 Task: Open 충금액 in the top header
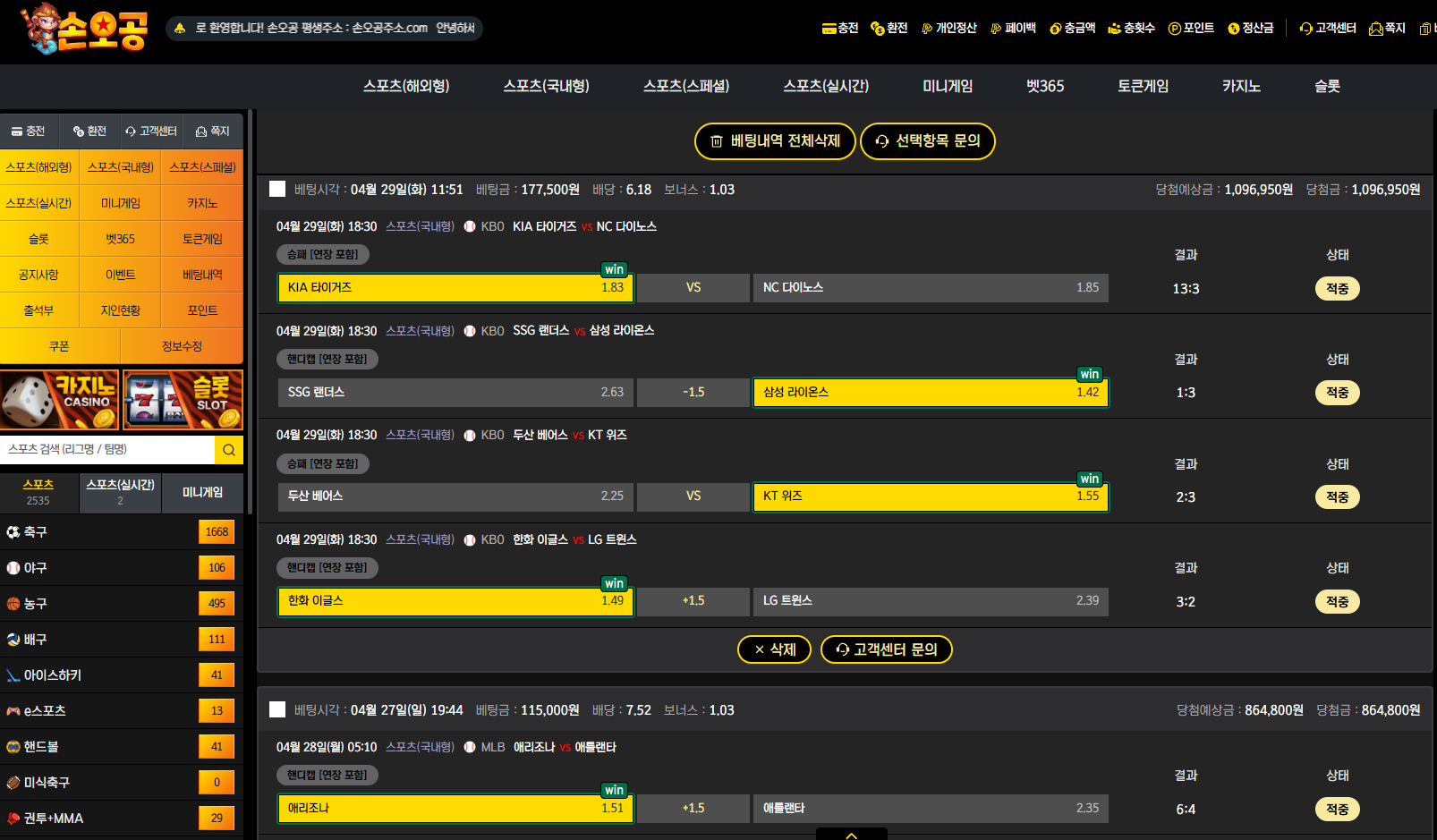[1073, 29]
